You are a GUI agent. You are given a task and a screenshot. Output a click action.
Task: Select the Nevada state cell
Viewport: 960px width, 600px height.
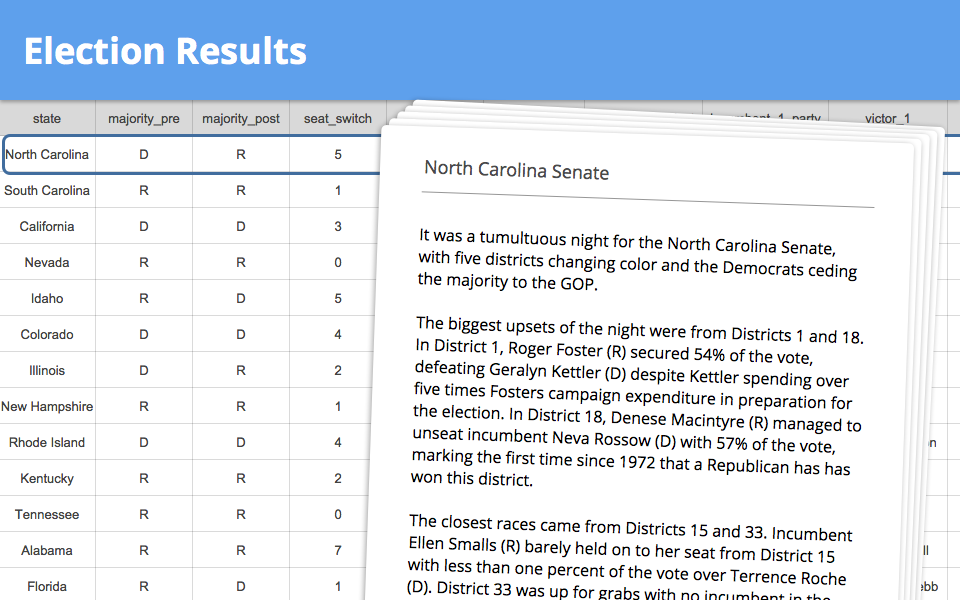[x=47, y=263]
